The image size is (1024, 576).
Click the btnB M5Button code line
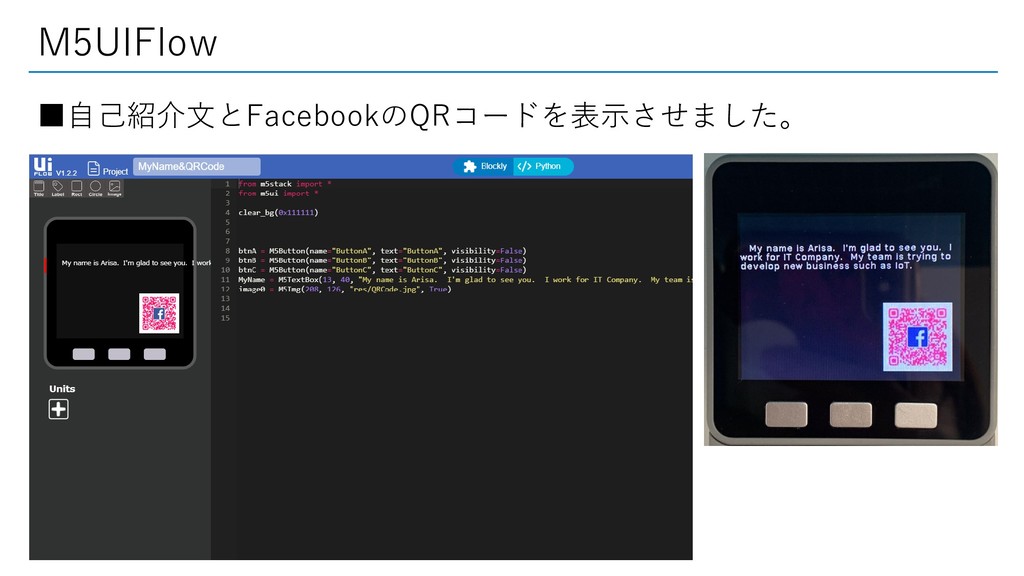(382, 260)
